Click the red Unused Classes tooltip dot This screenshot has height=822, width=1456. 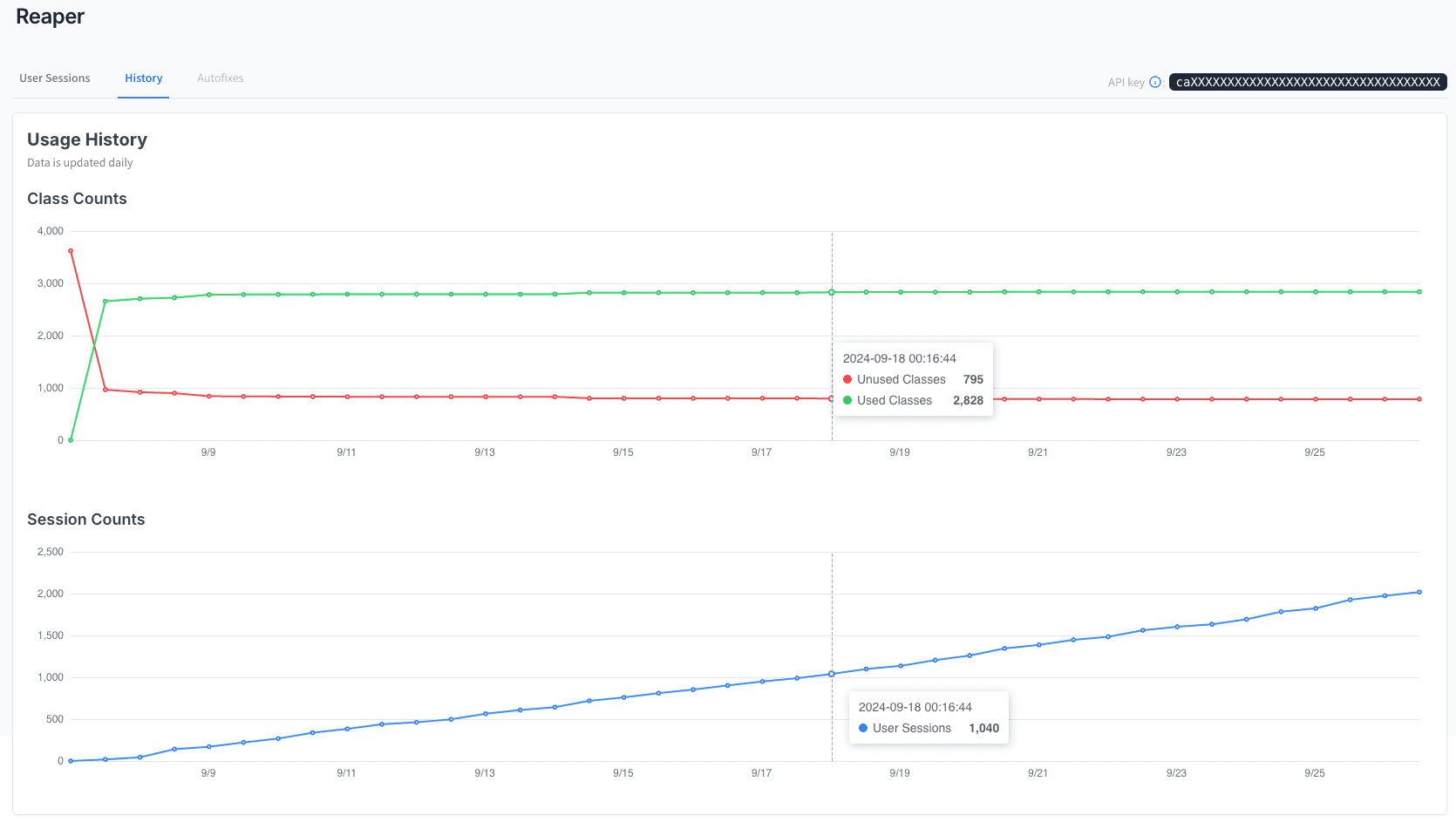pos(847,380)
